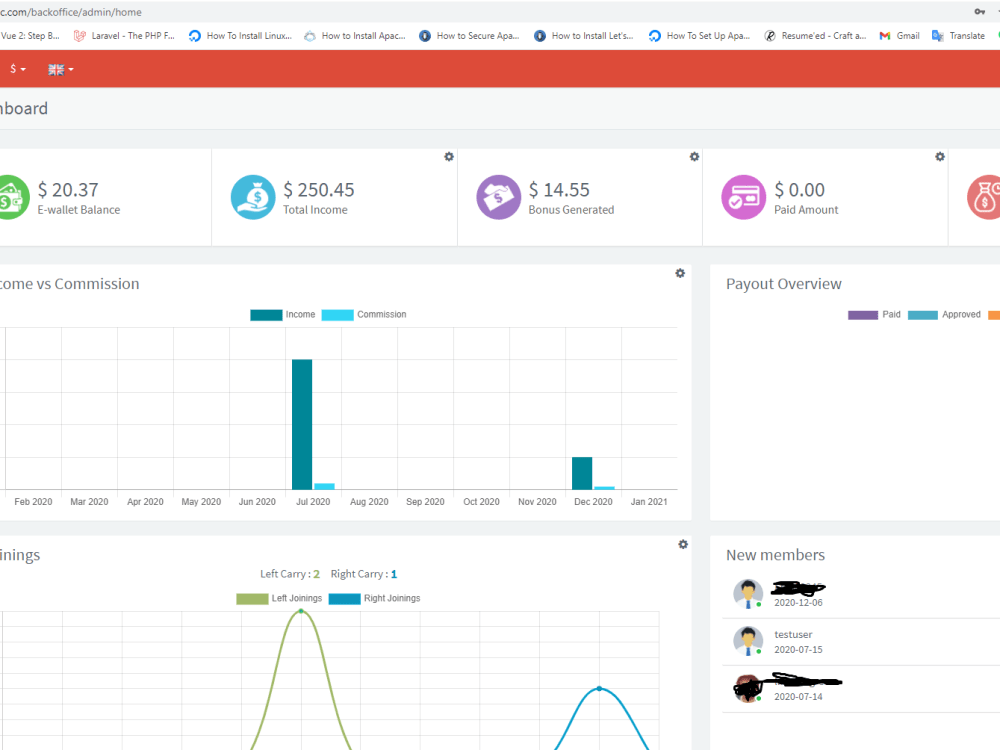Click the Total Income money bag icon

click(253, 197)
